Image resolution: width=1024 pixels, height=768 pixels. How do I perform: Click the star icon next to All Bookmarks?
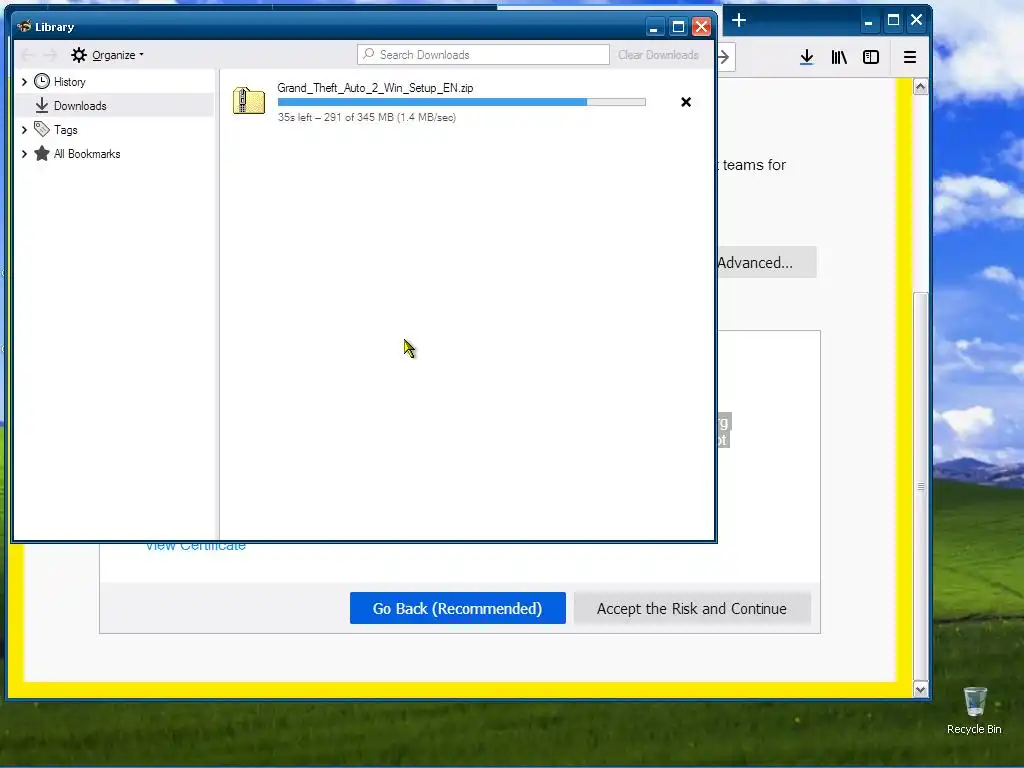pyautogui.click(x=42, y=153)
